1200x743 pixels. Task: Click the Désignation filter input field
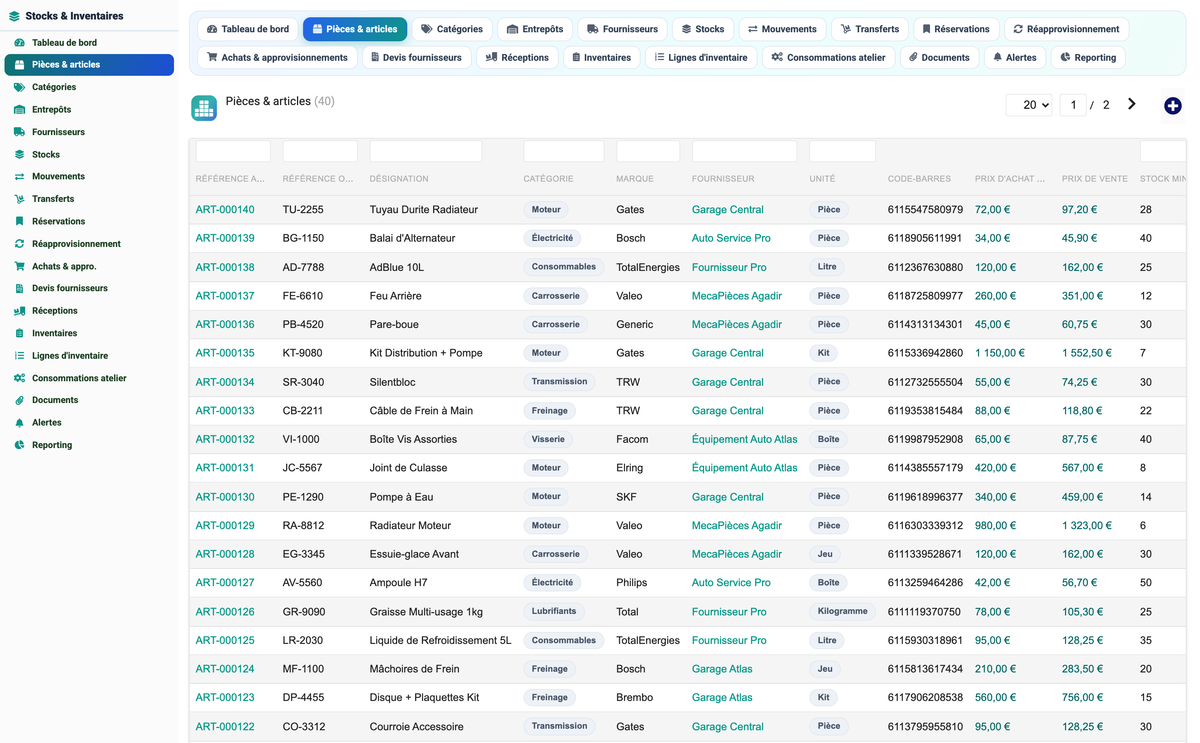coord(426,151)
